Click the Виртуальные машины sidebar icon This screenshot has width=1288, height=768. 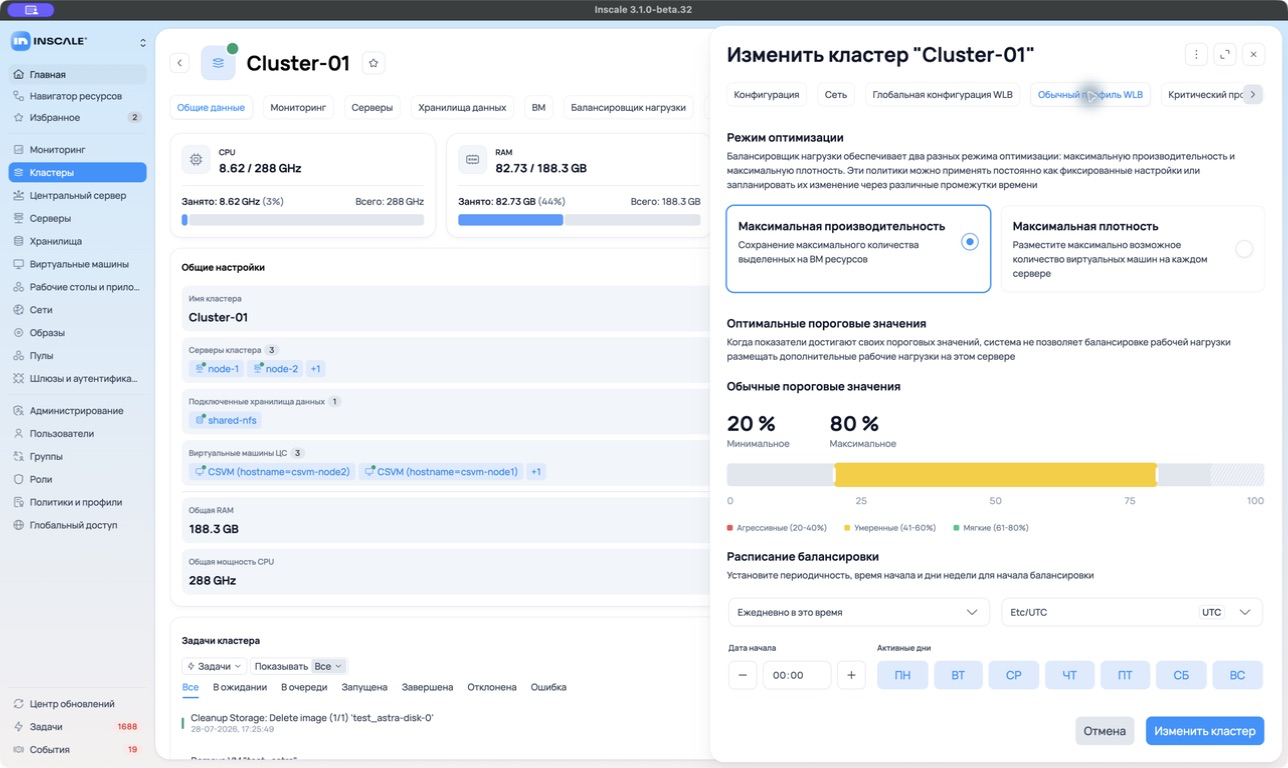point(19,264)
